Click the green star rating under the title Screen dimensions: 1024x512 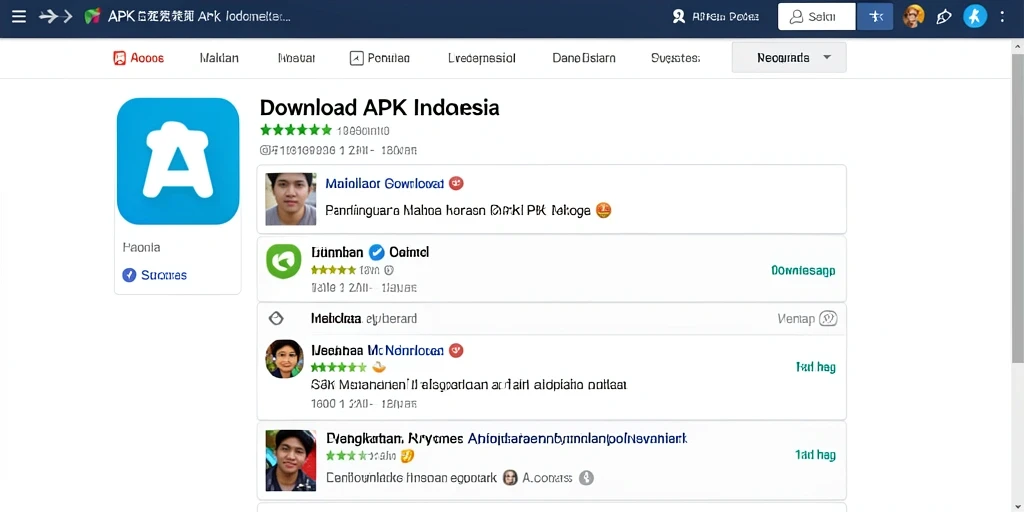click(x=296, y=130)
